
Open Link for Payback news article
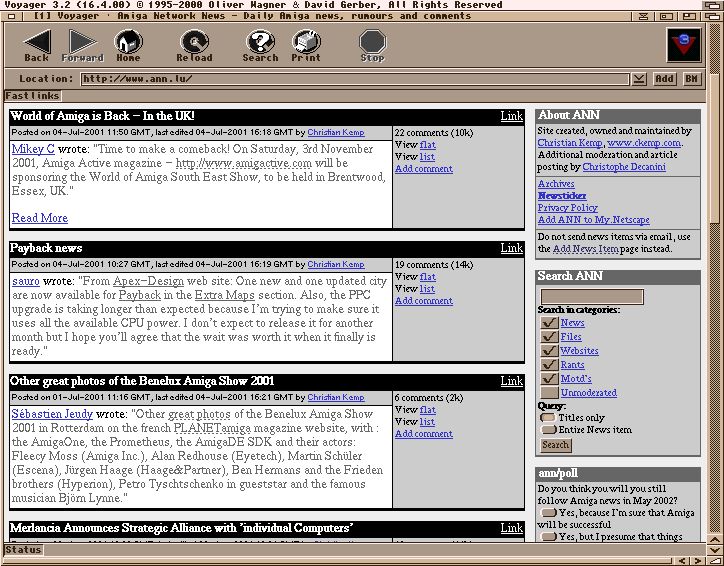pos(512,248)
